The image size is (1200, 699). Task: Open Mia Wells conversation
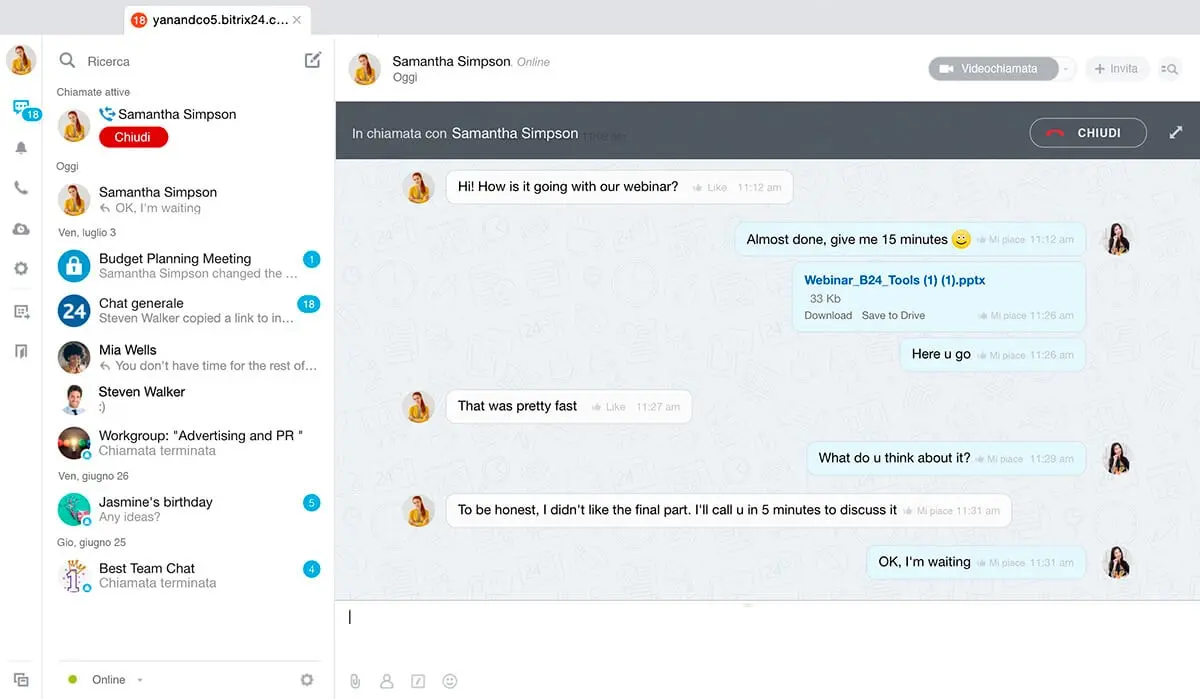click(x=188, y=357)
